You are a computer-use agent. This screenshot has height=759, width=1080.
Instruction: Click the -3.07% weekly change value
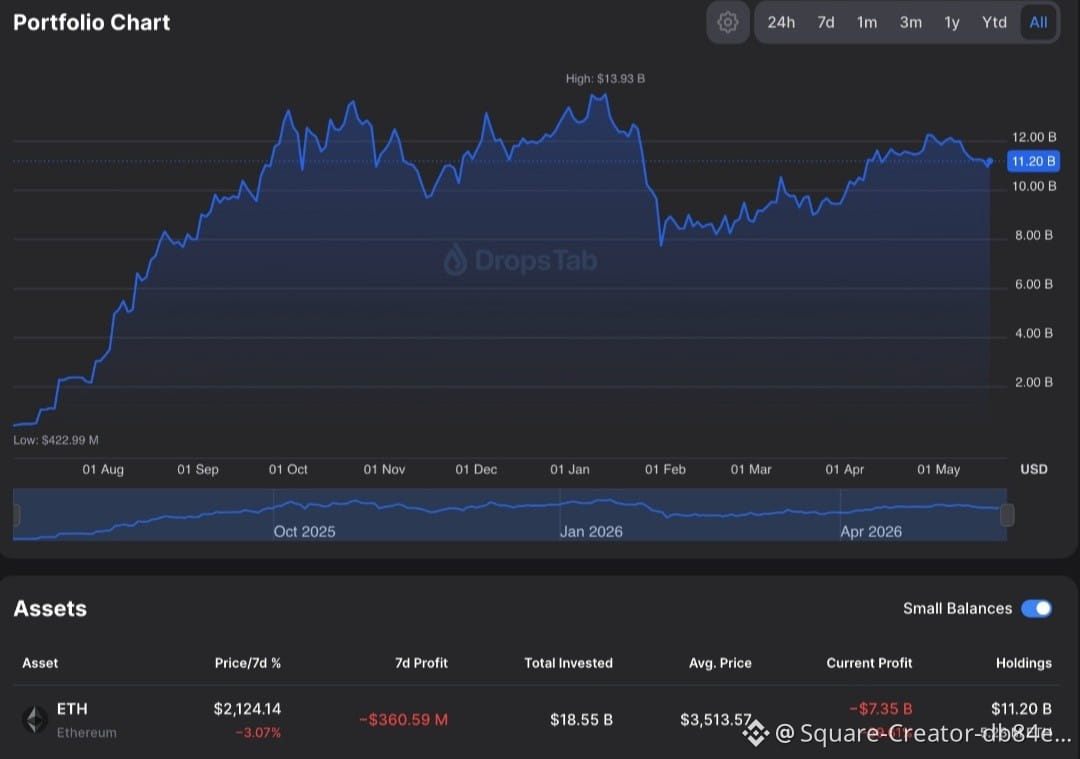point(258,732)
